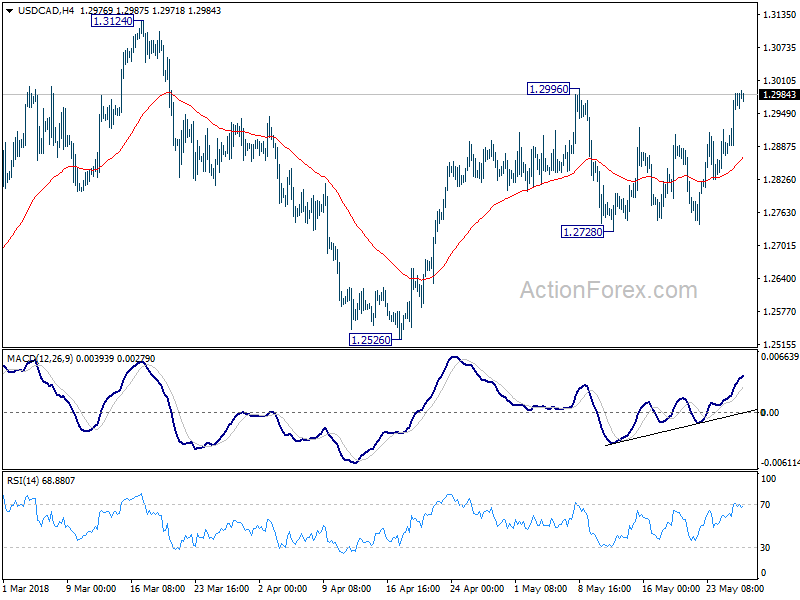This screenshot has width=800, height=600.
Task: Click the 16 Mar 08:00 date label
Action: pyautogui.click(x=158, y=589)
